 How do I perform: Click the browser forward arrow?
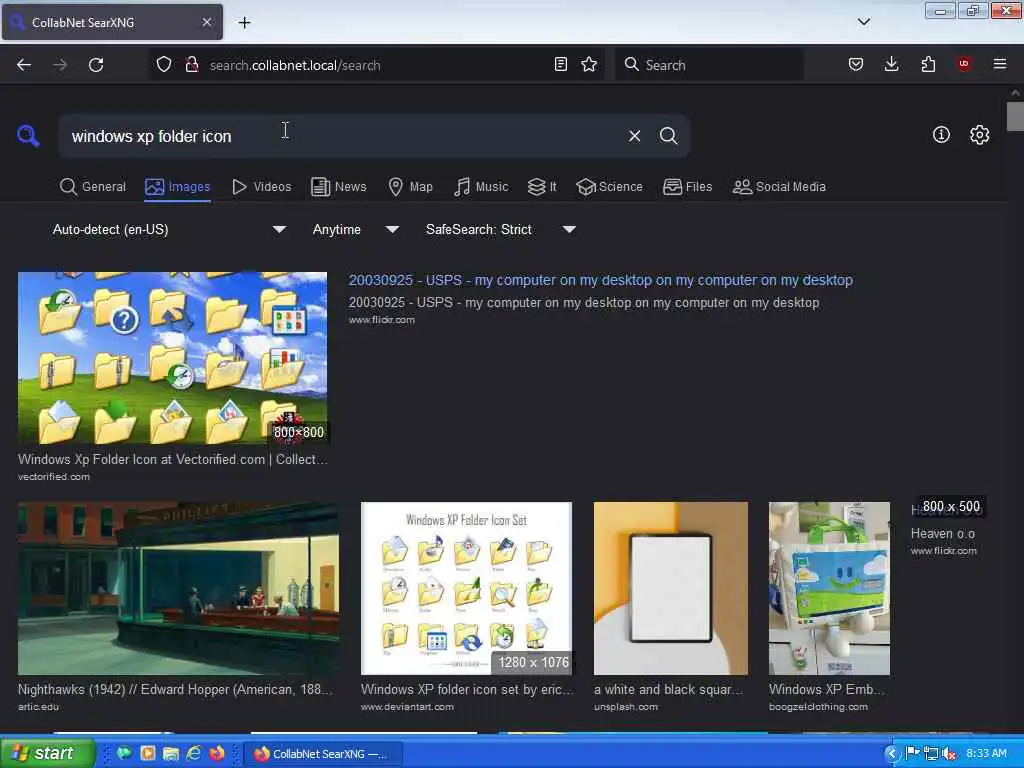[x=60, y=65]
